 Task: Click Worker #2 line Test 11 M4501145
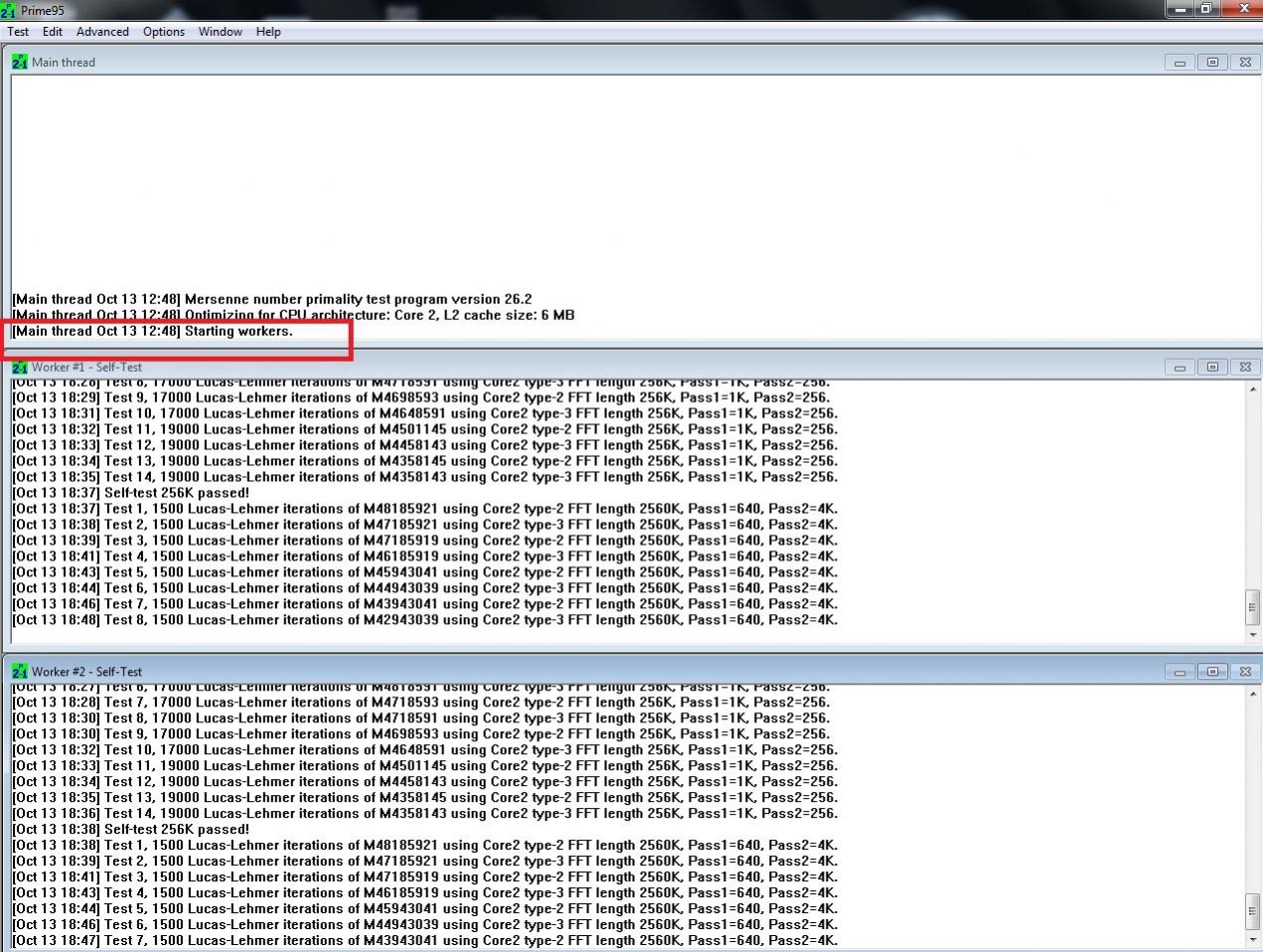tap(425, 765)
